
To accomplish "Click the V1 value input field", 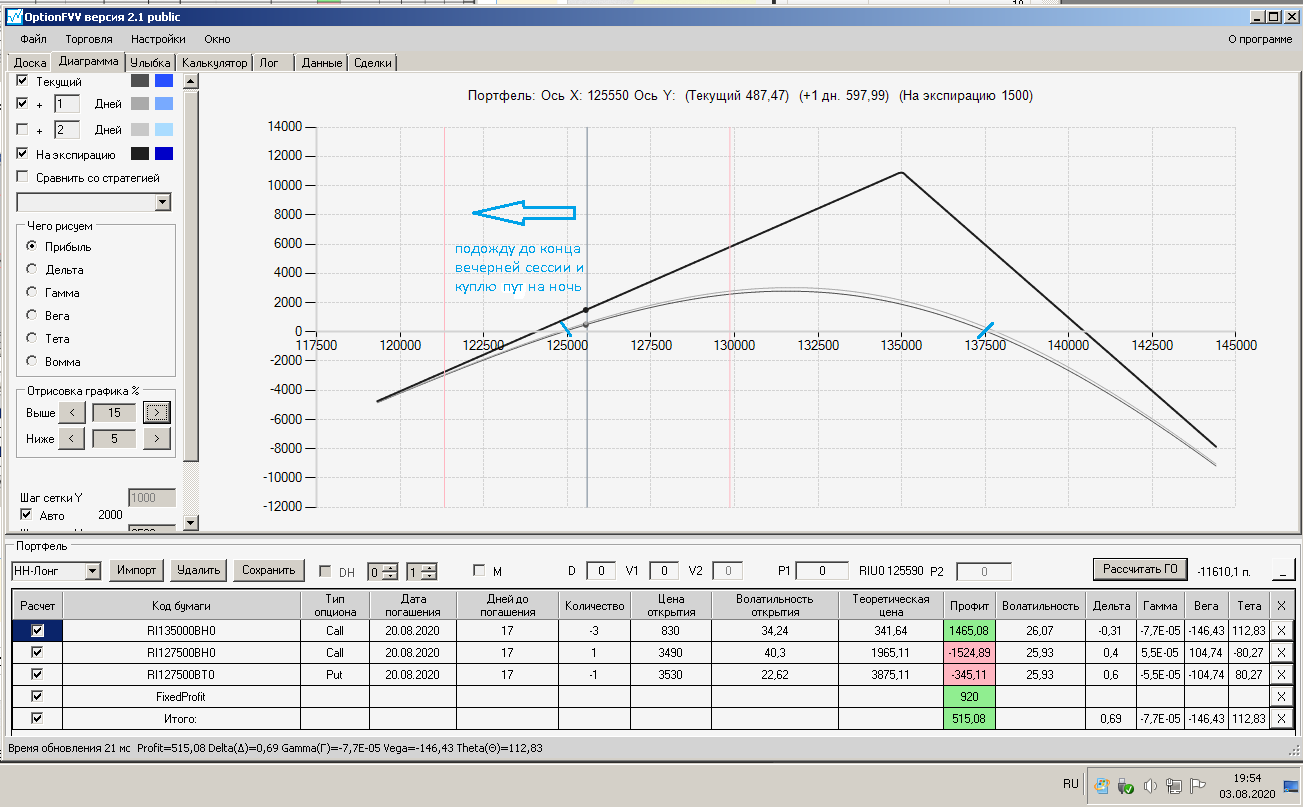I will [664, 571].
